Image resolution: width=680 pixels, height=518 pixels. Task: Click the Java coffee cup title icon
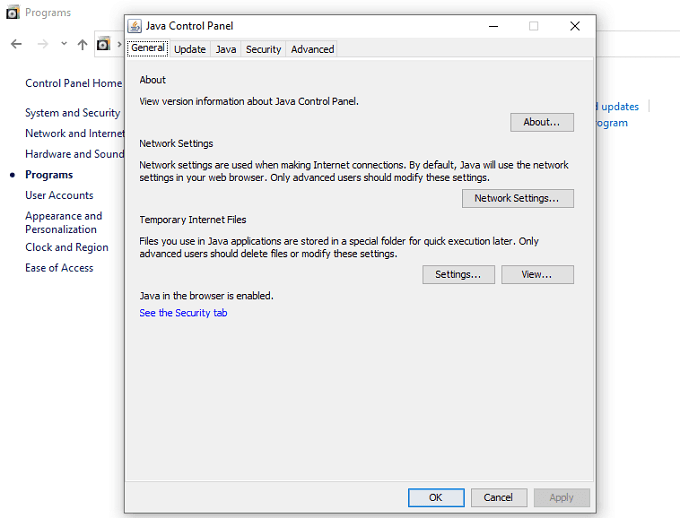[x=135, y=26]
